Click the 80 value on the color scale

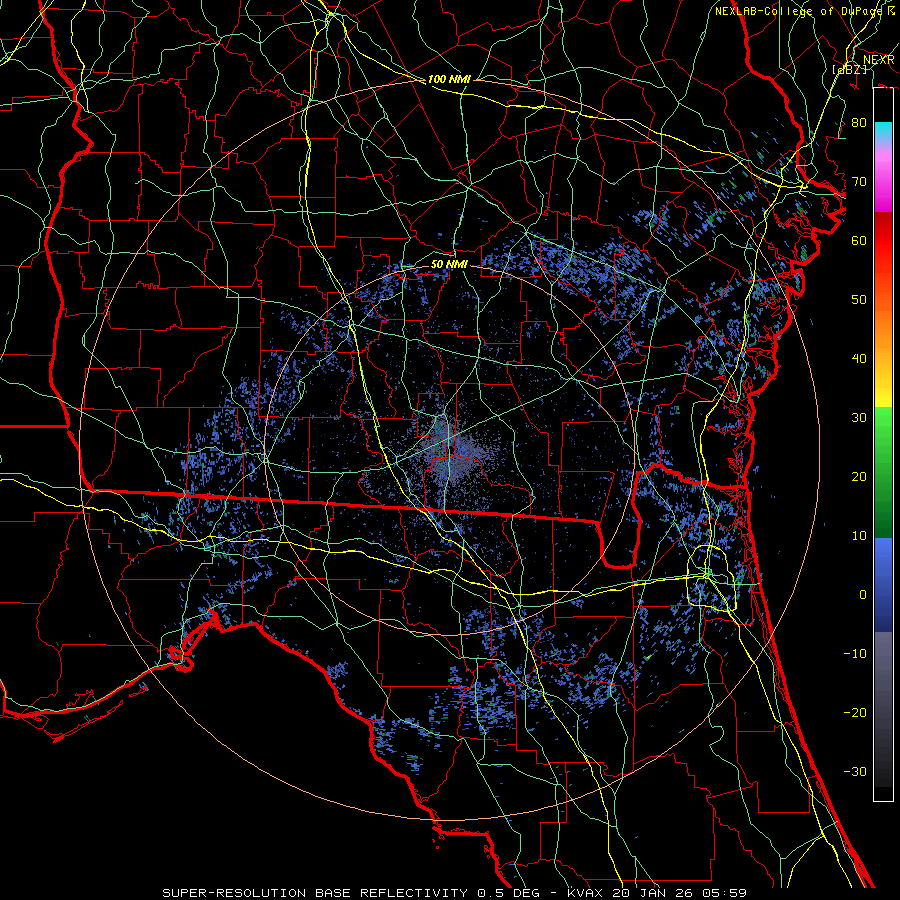[859, 123]
